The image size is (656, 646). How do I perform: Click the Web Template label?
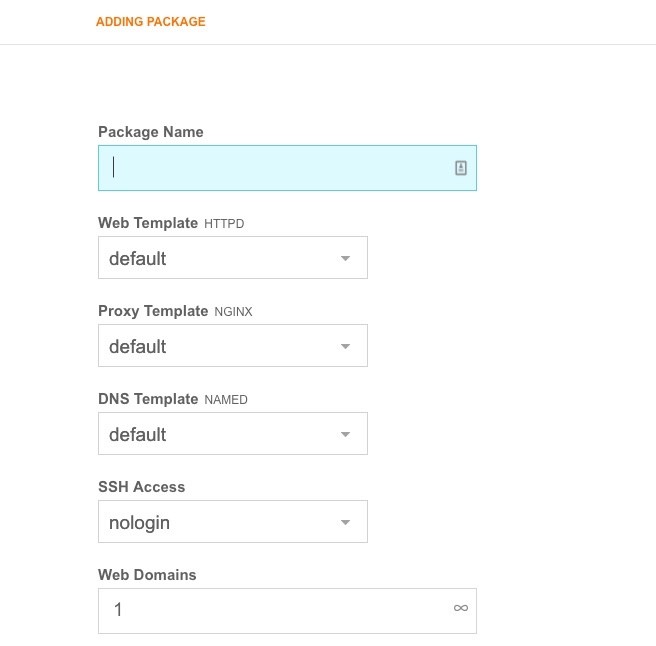pyautogui.click(x=148, y=223)
